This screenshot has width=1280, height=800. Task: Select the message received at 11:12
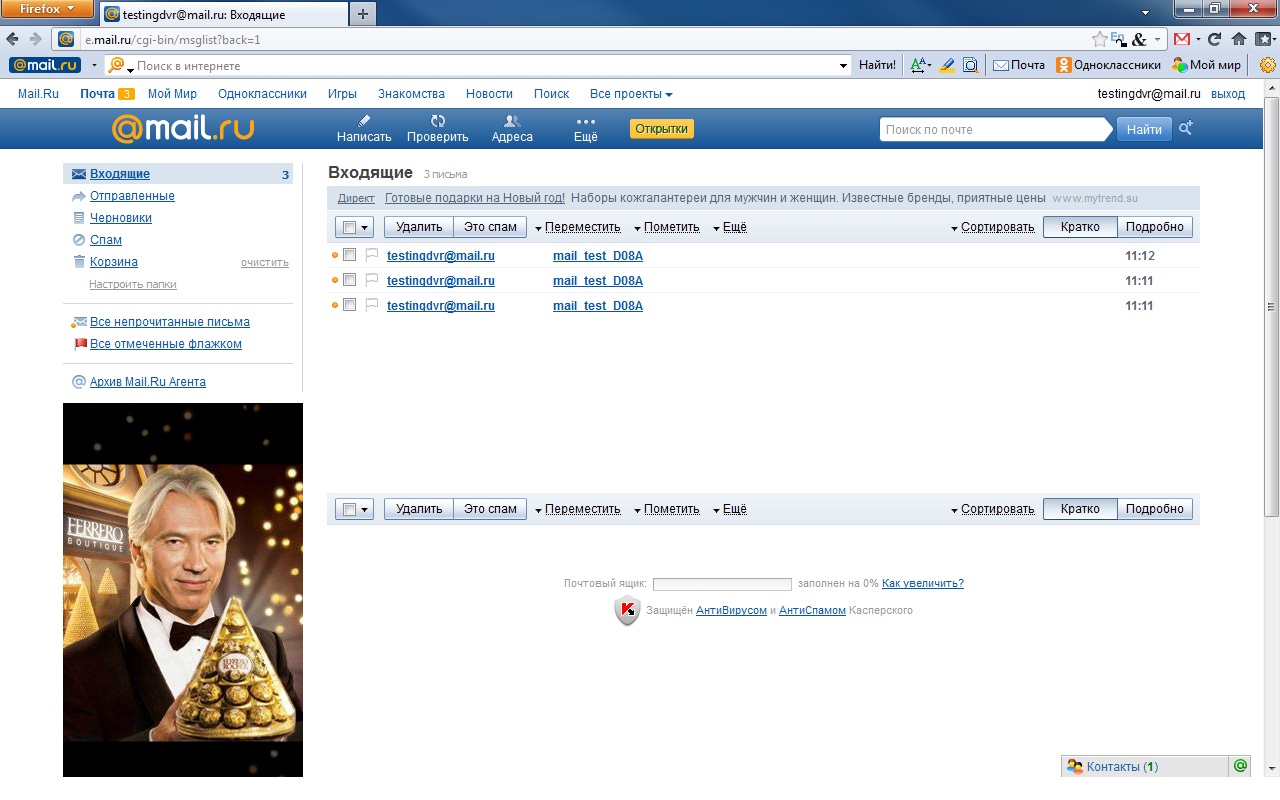pos(349,255)
